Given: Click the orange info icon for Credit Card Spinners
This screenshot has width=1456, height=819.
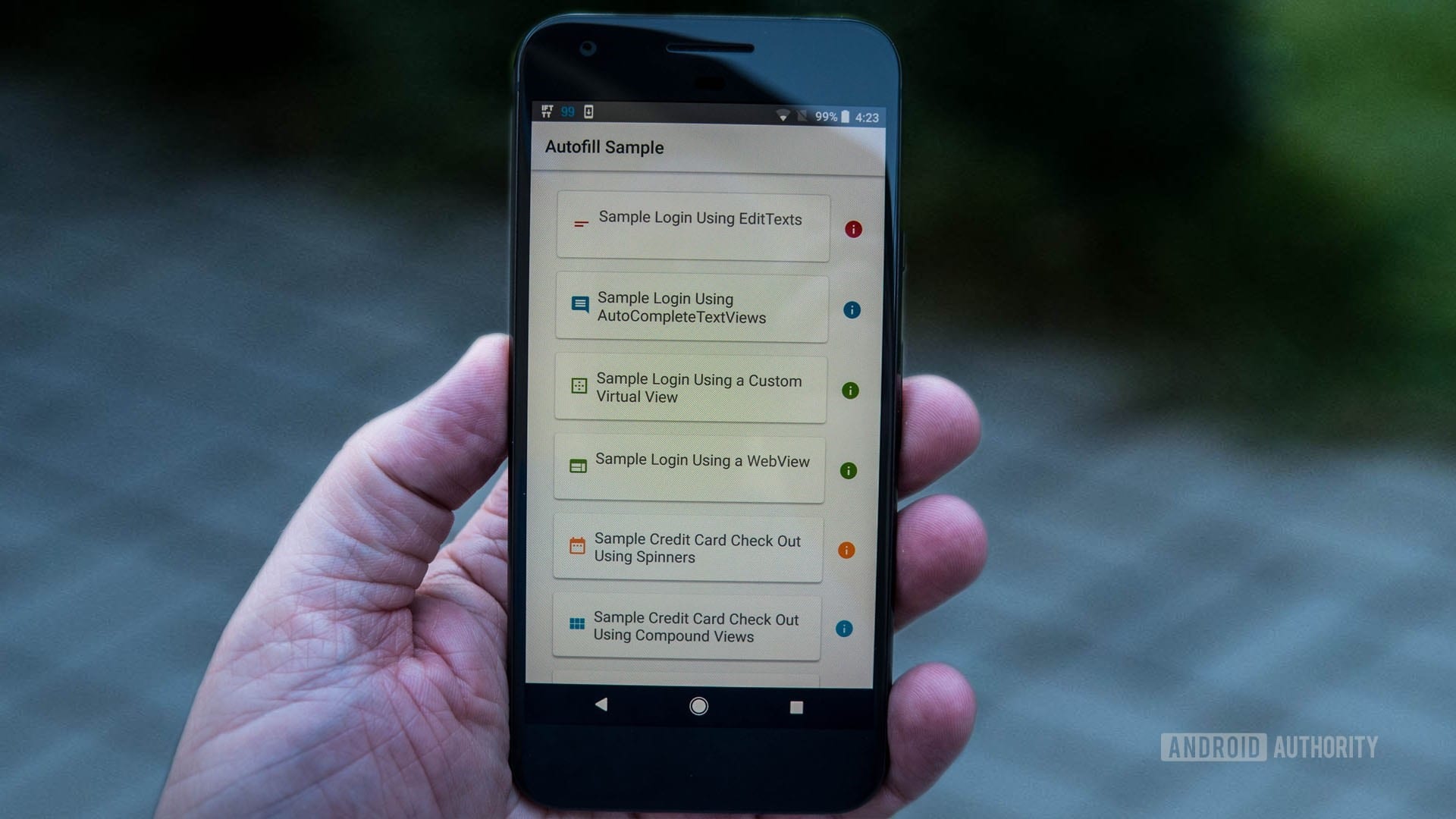Looking at the screenshot, I should [x=851, y=550].
